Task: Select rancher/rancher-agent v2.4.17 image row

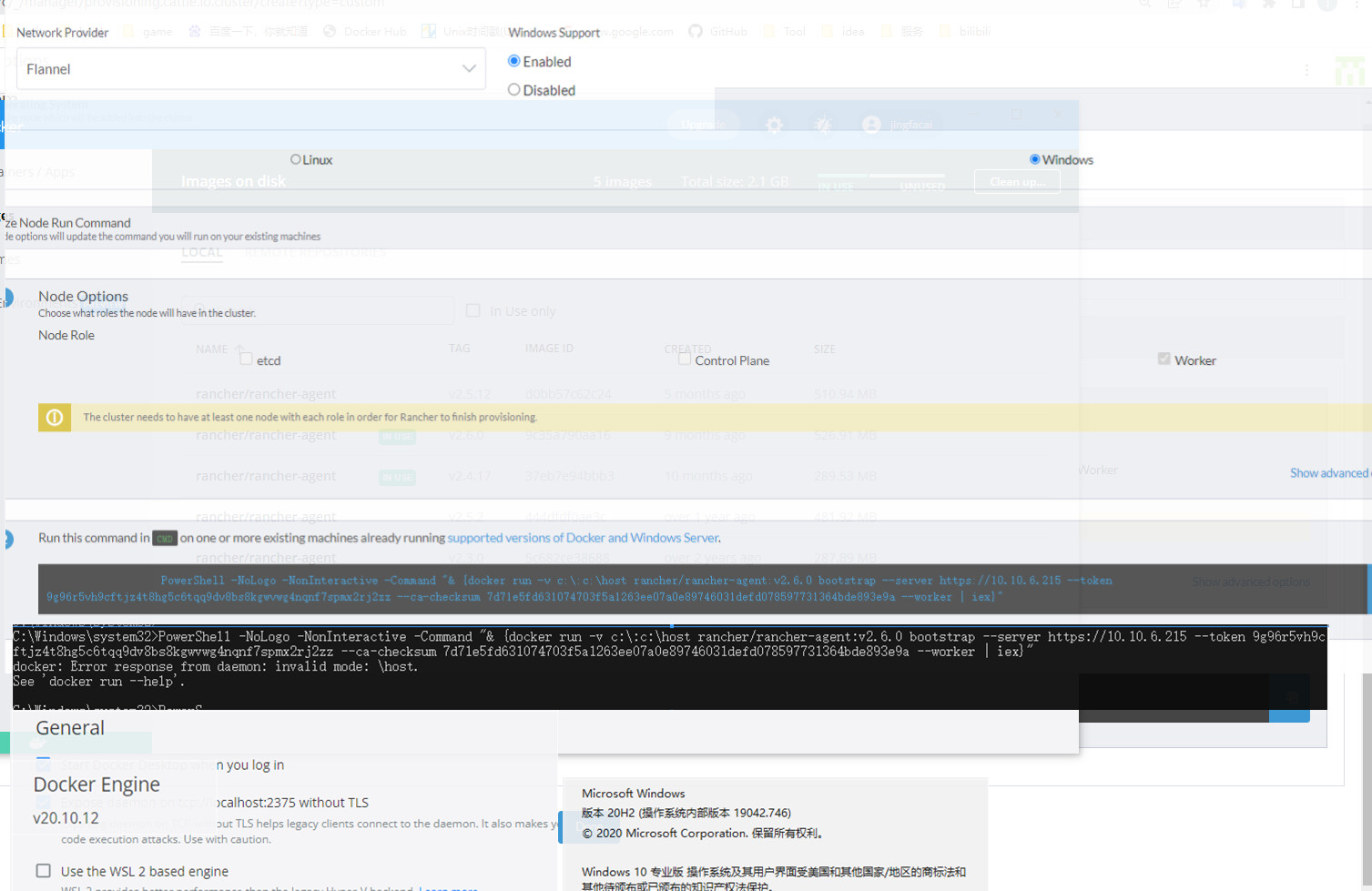Action: click(x=535, y=476)
